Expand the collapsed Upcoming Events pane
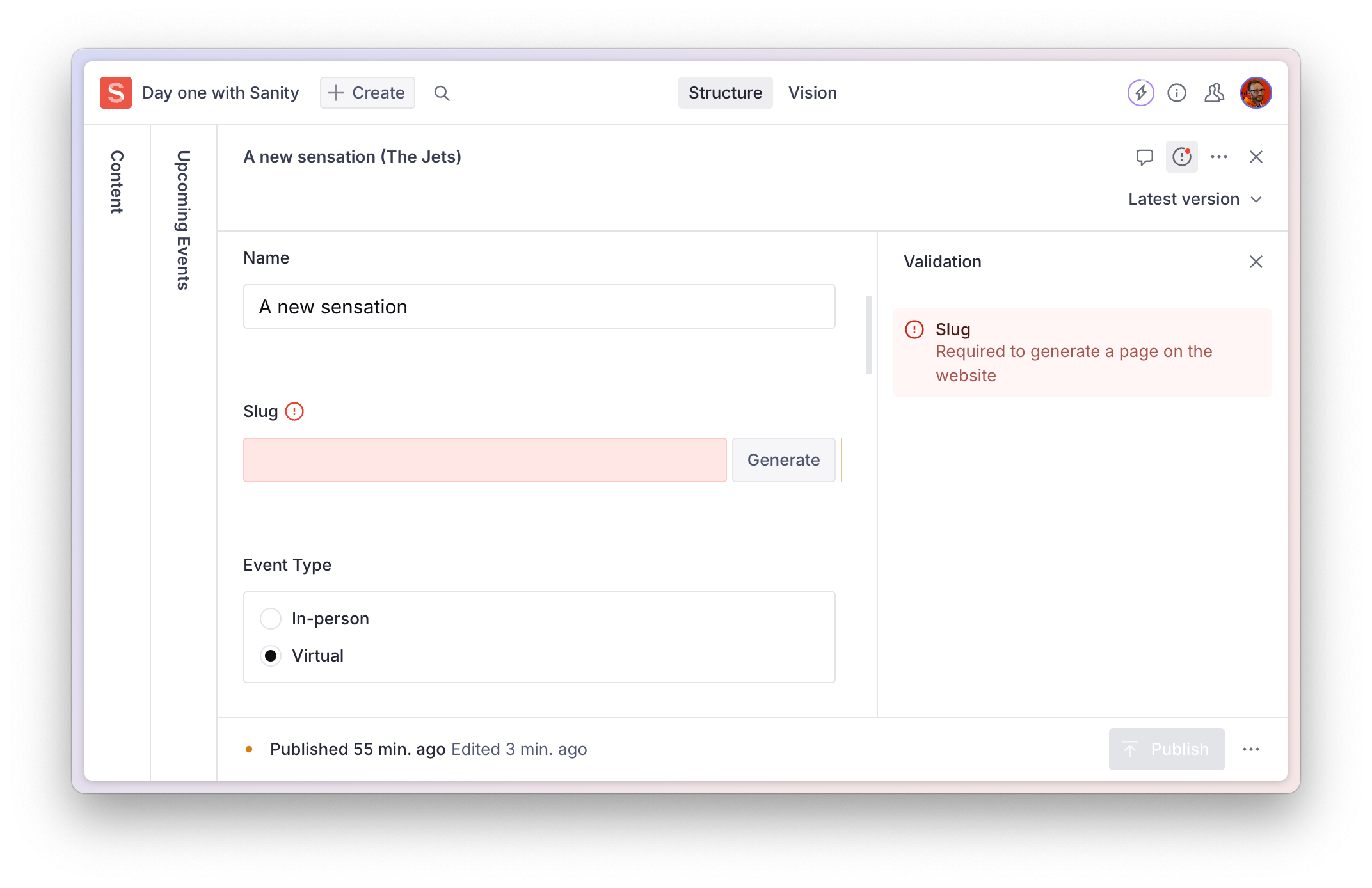Image resolution: width=1372 pixels, height=888 pixels. 183,220
